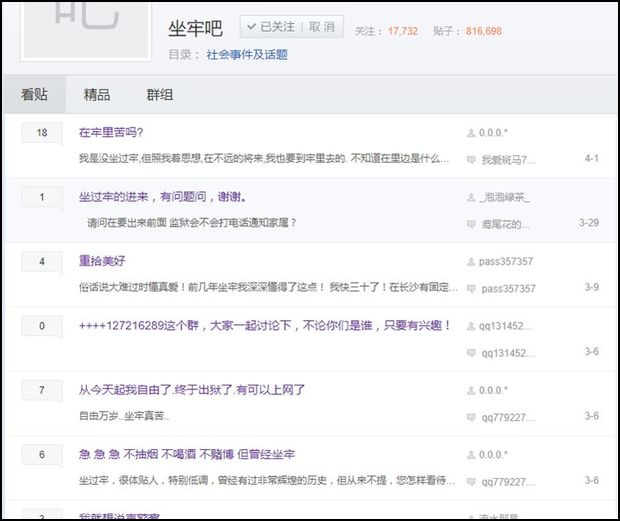Image resolution: width=620 pixels, height=521 pixels.
Task: Click the last-reply icon beside 我爱斑马7...
Action: coord(471,160)
